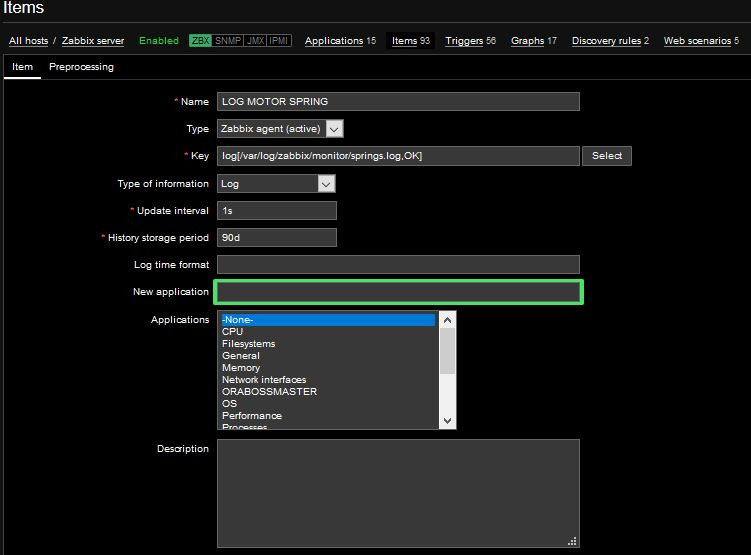The height and width of the screenshot is (555, 751).
Task: Open the Triggers section
Action: pyautogui.click(x=464, y=41)
